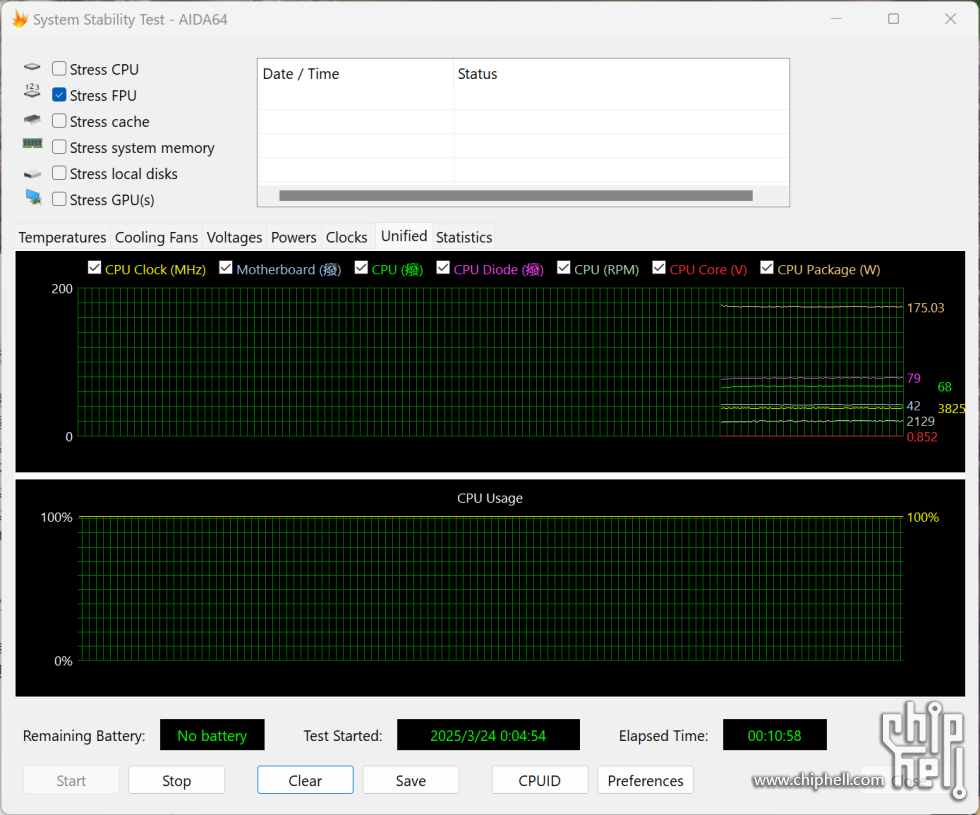Click the No battery status field
Screen dimensions: 980x815
click(x=212, y=735)
